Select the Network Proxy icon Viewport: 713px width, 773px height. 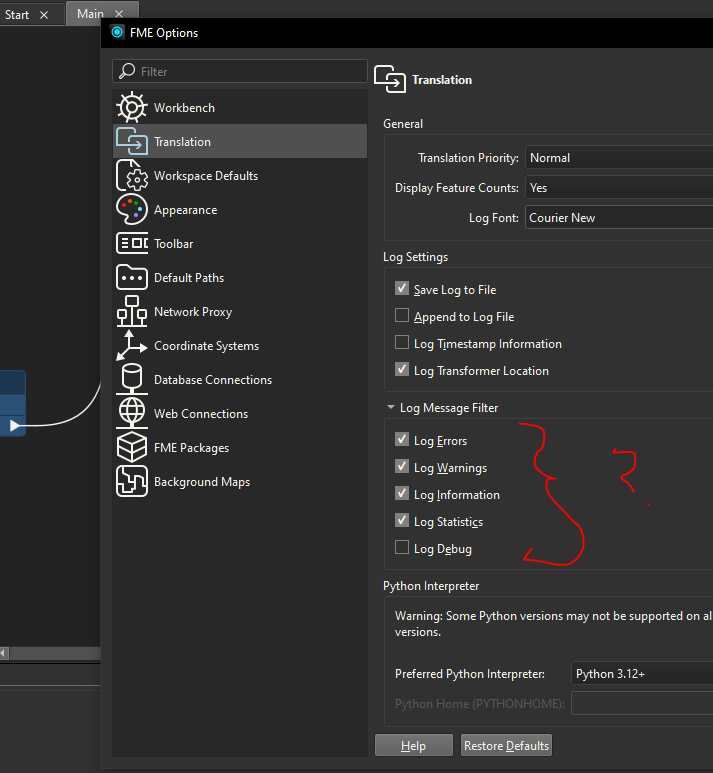click(132, 311)
